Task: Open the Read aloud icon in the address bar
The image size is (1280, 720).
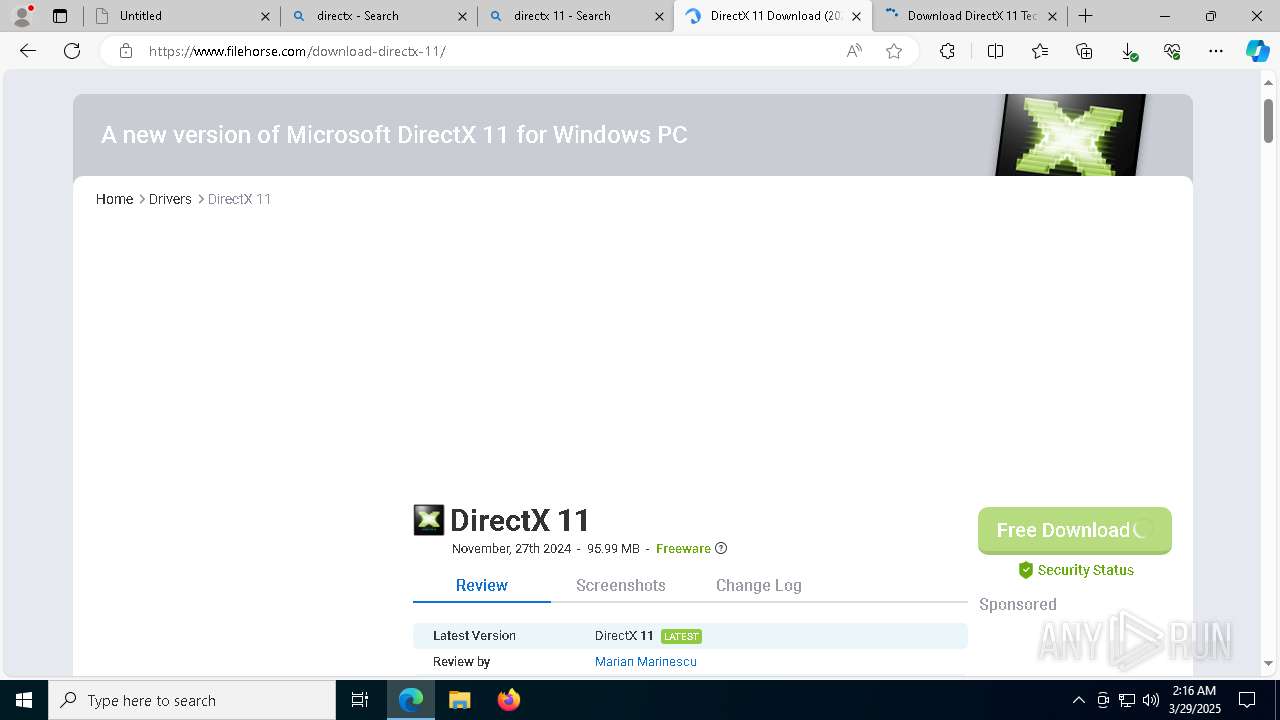Action: pyautogui.click(x=854, y=51)
